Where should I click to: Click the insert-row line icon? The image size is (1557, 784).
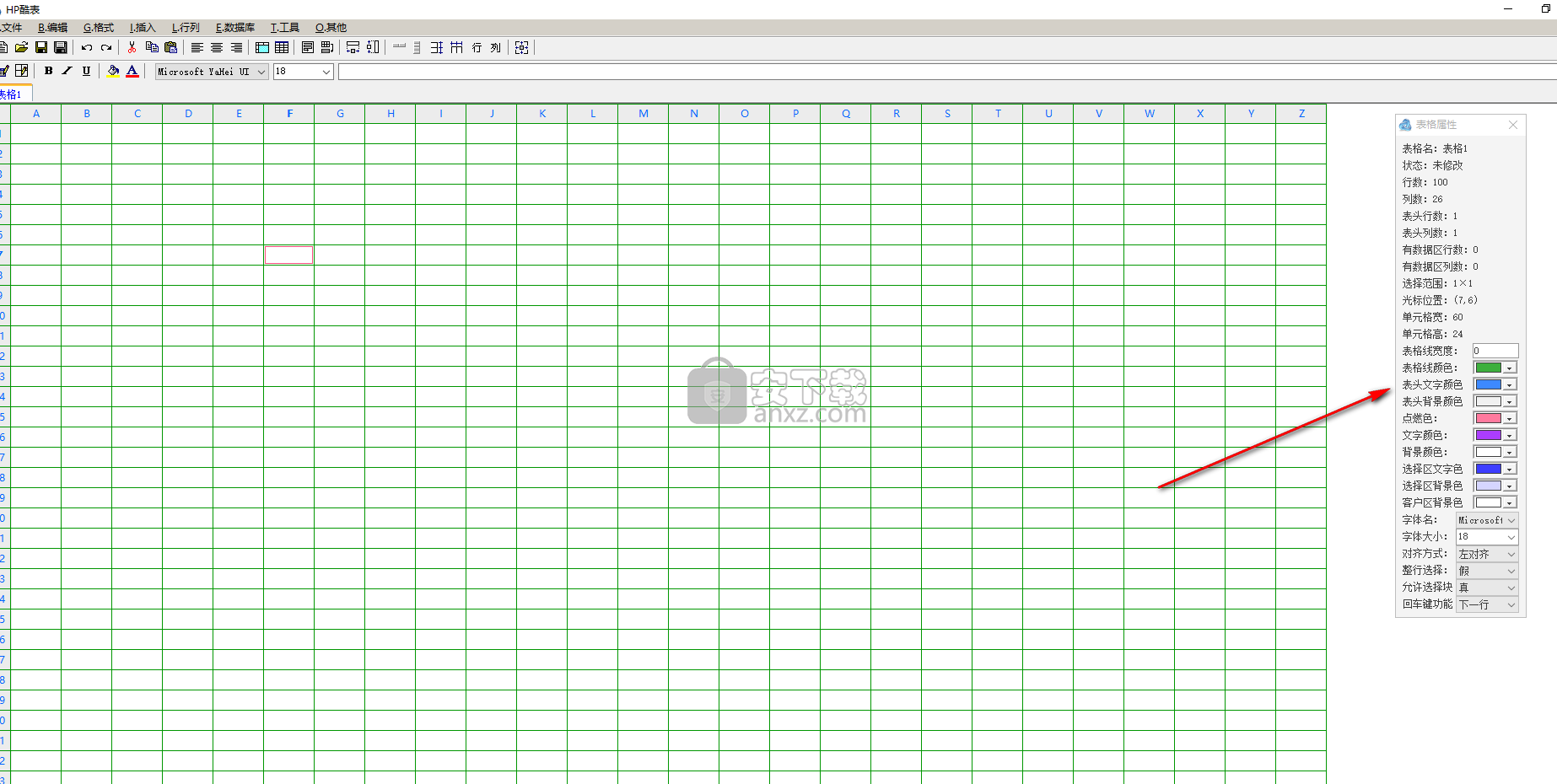tap(400, 47)
